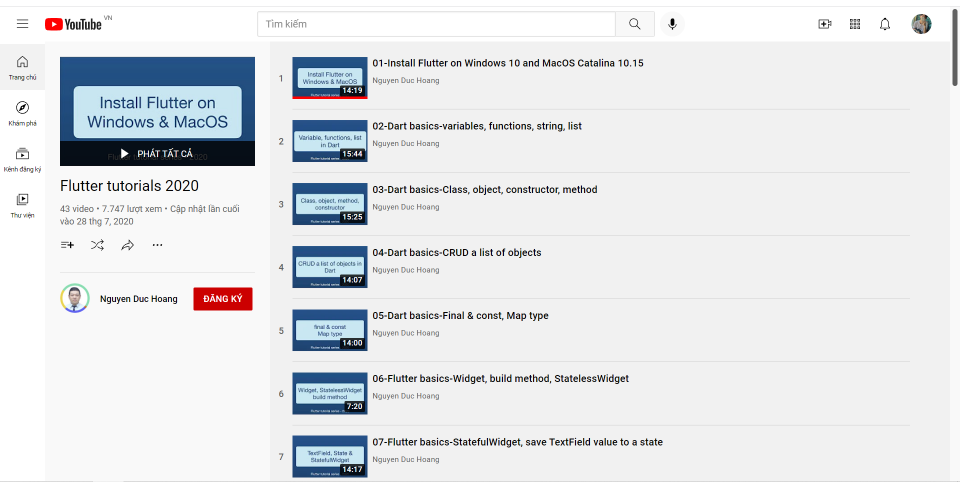This screenshot has height=482, width=960.
Task: Click the search magnifier button
Action: tap(635, 24)
